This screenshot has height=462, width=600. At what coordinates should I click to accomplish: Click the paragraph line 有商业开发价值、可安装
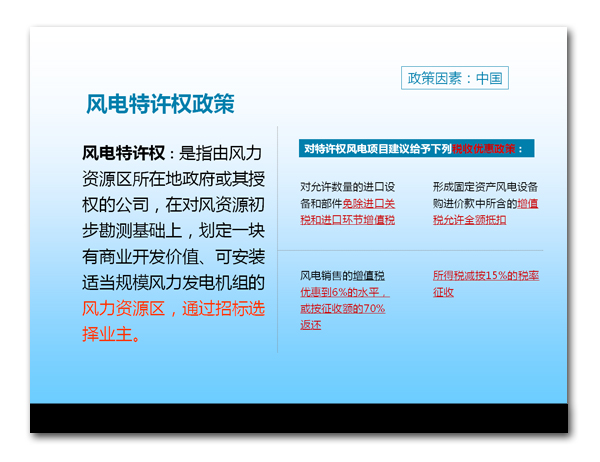point(173,257)
